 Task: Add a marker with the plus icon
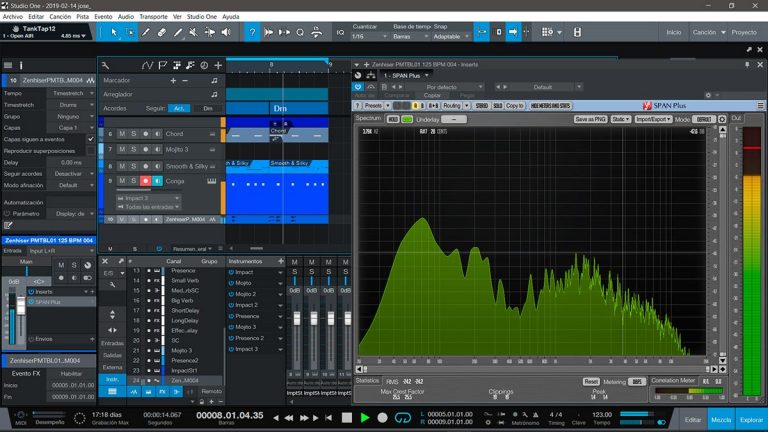click(x=173, y=80)
